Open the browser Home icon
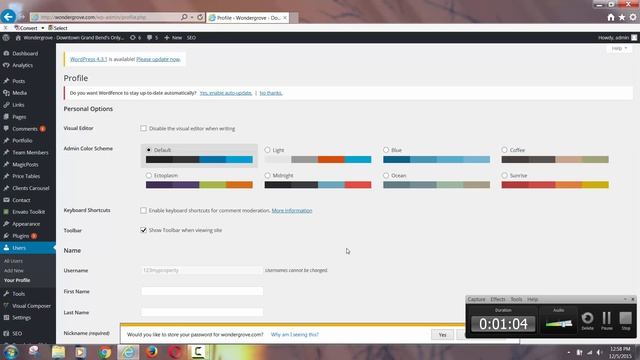The image size is (640, 360). point(611,17)
